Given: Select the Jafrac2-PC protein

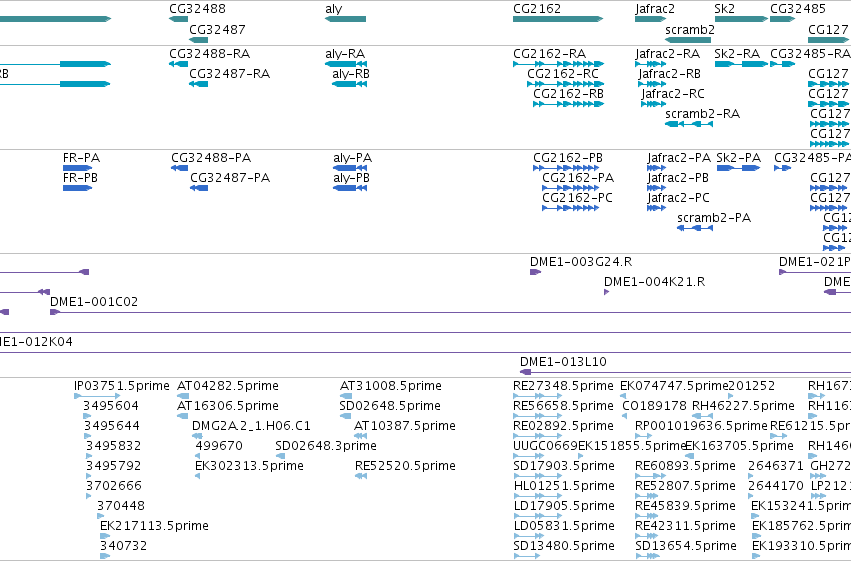Looking at the screenshot, I should click(x=656, y=208).
